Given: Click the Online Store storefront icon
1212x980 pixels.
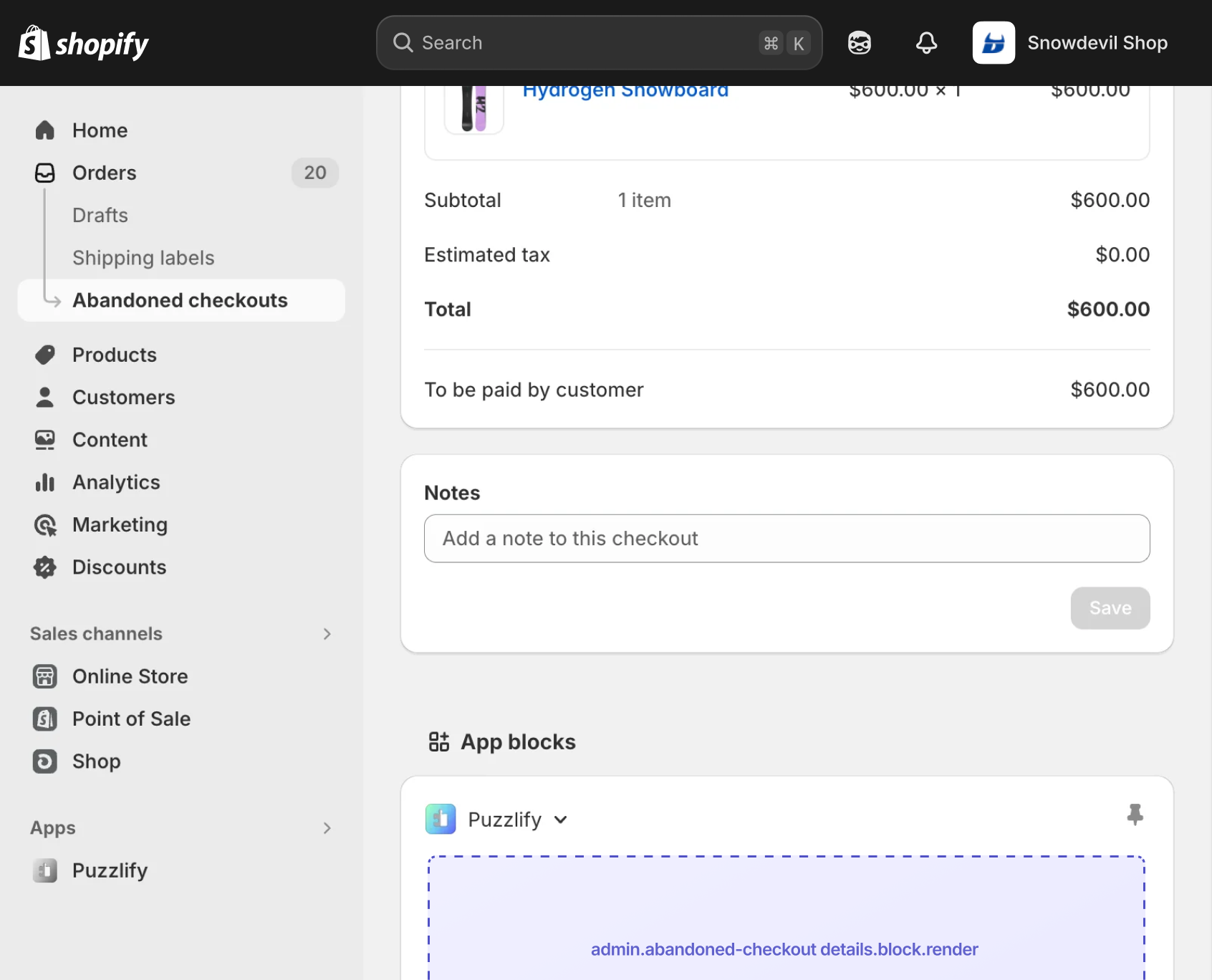Looking at the screenshot, I should tap(45, 676).
